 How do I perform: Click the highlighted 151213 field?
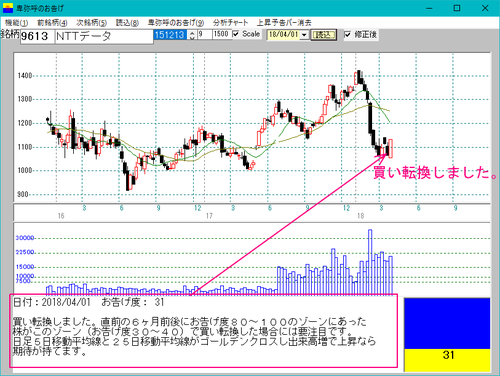click(x=170, y=35)
